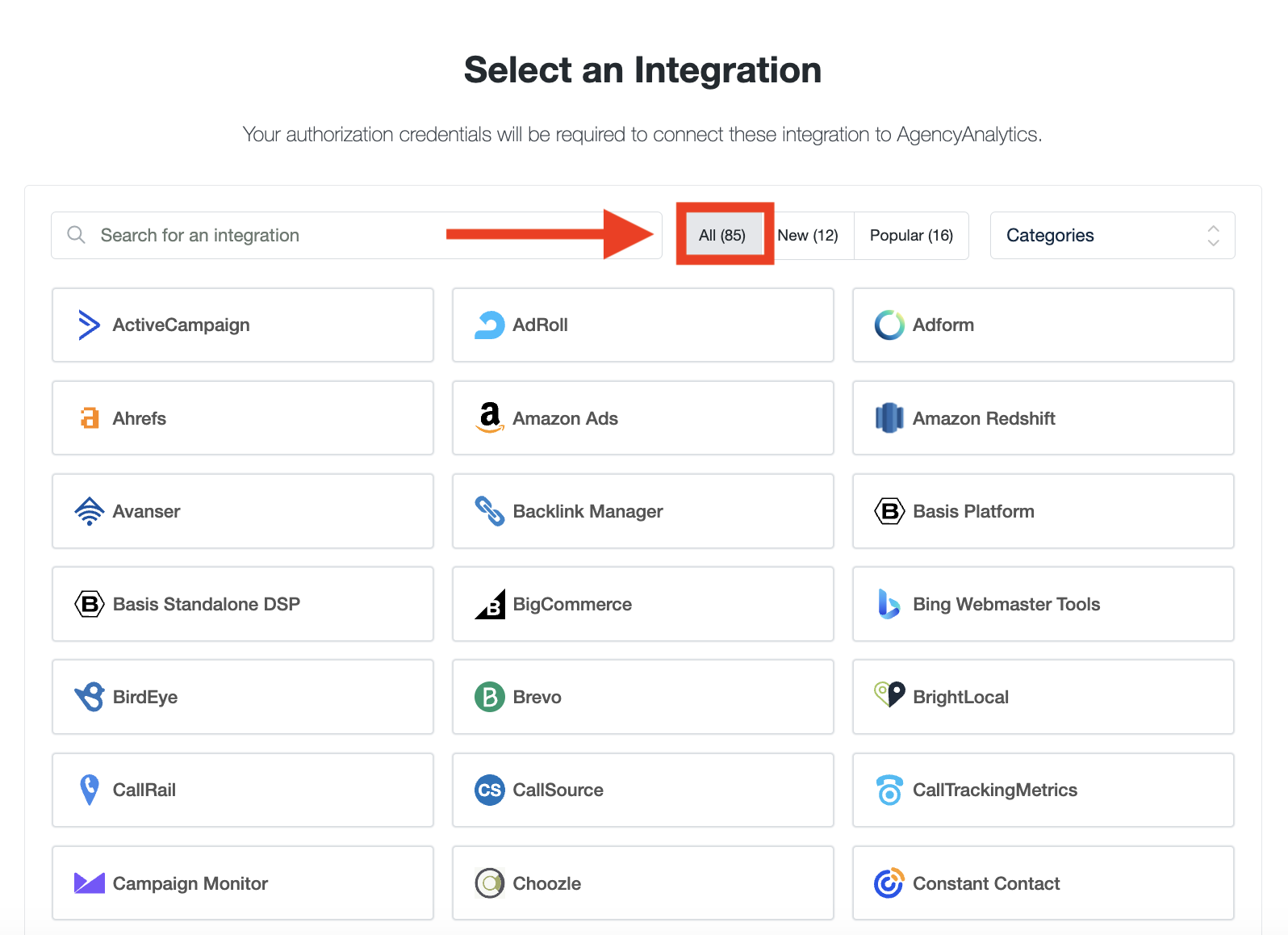The width and height of the screenshot is (1288, 935).
Task: Click the Avanser signal logo icon
Action: pos(89,511)
